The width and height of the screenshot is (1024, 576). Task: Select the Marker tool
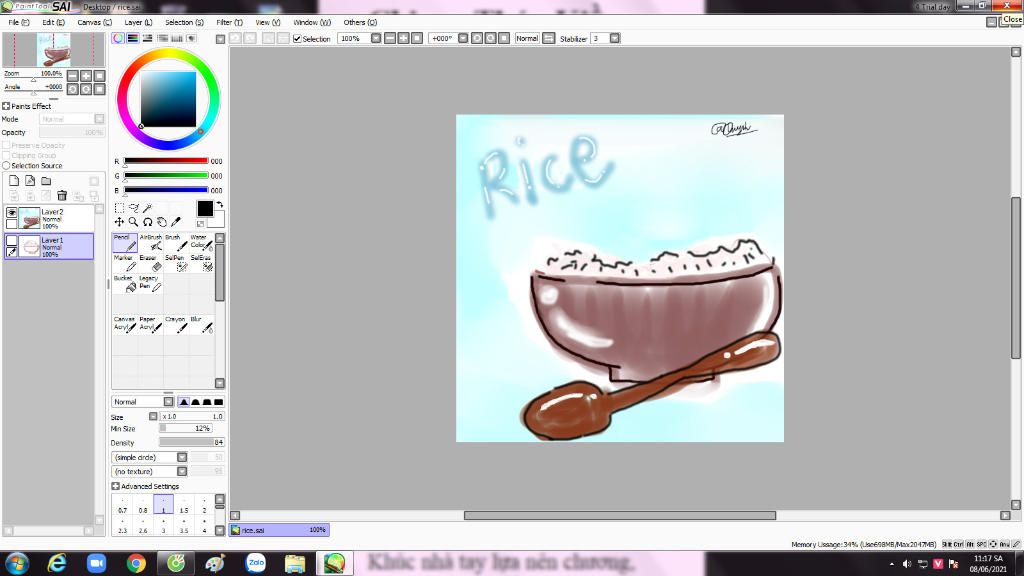(x=125, y=263)
